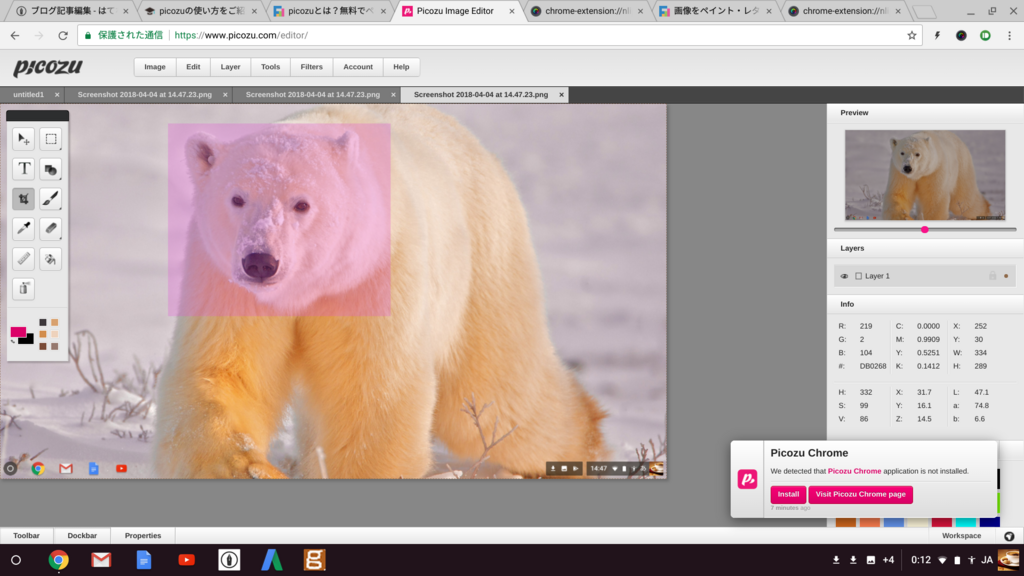Click Visit Picozu Chrome page button

[860, 494]
